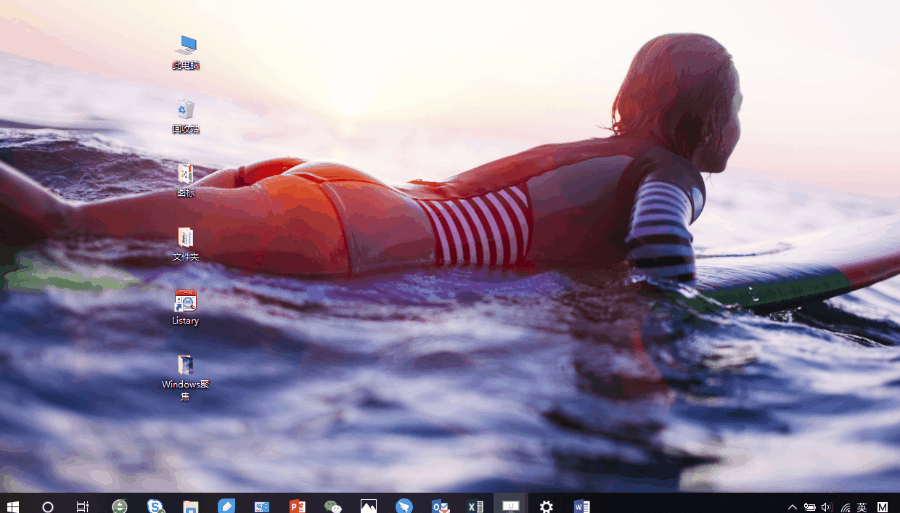The height and width of the screenshot is (513, 900).
Task: Launch Excel from the taskbar
Action: pyautogui.click(x=475, y=506)
